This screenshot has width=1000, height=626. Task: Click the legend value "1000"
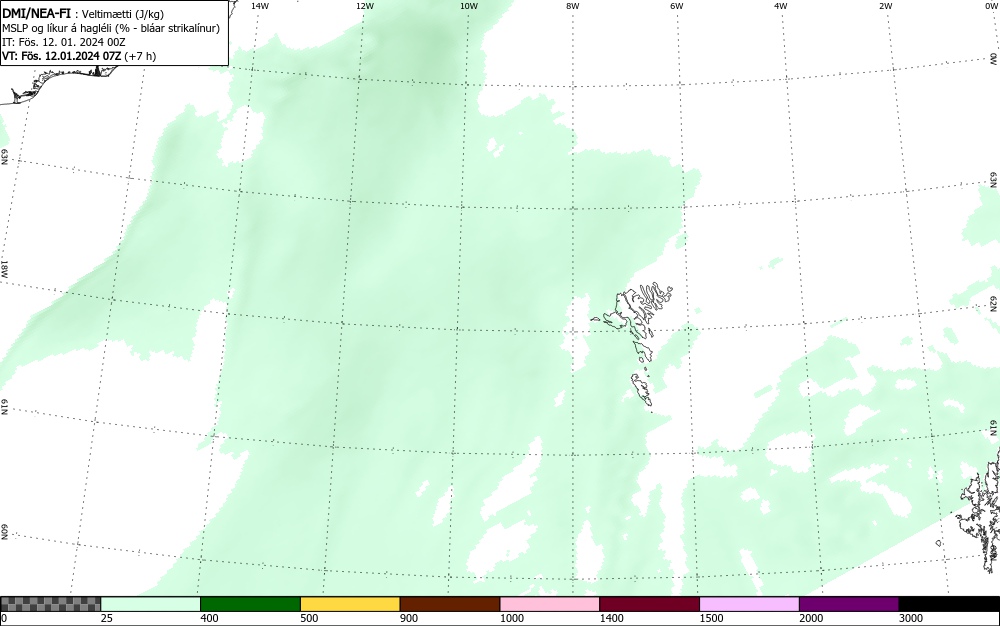point(511,618)
